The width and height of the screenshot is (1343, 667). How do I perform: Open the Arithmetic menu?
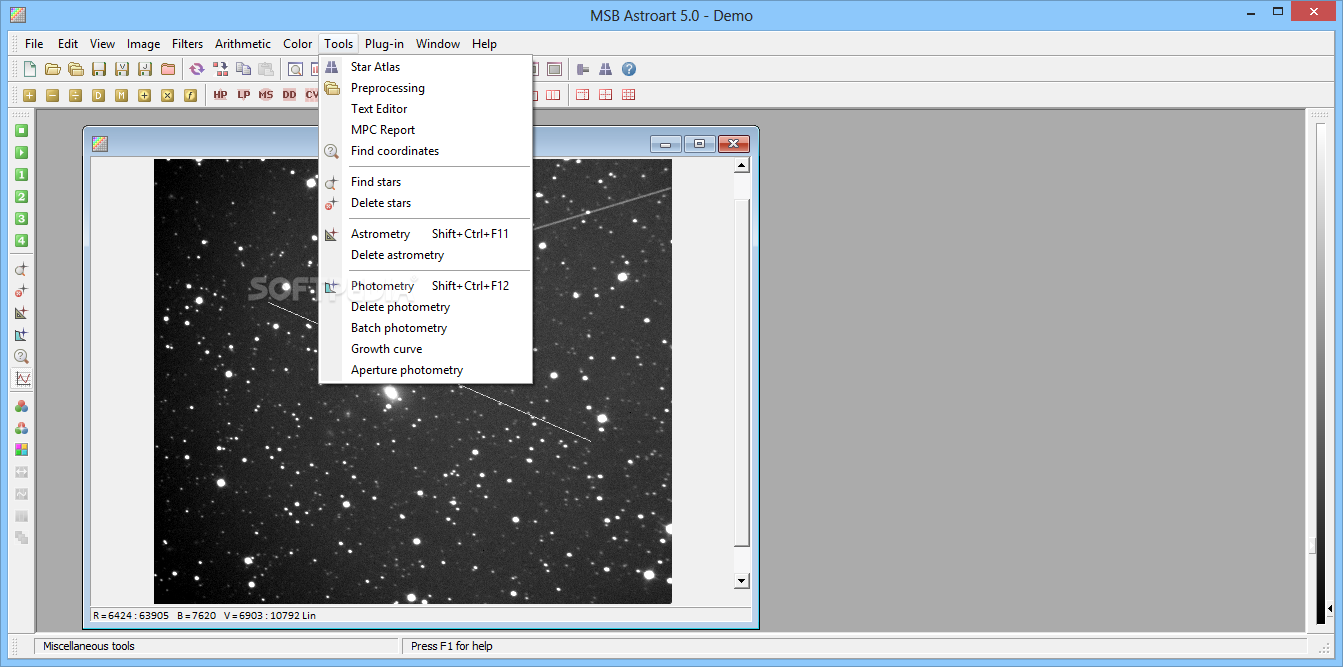(243, 44)
